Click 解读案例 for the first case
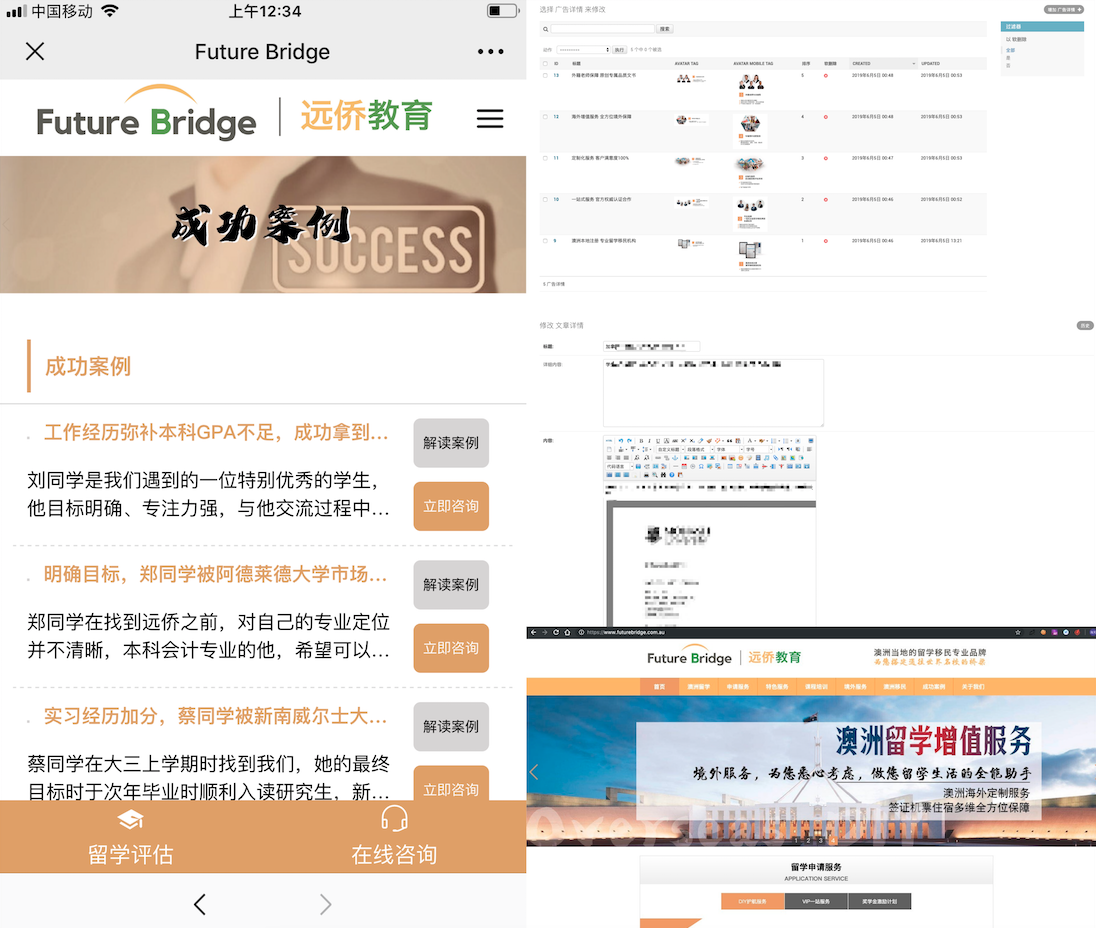1096x928 pixels. pos(451,443)
